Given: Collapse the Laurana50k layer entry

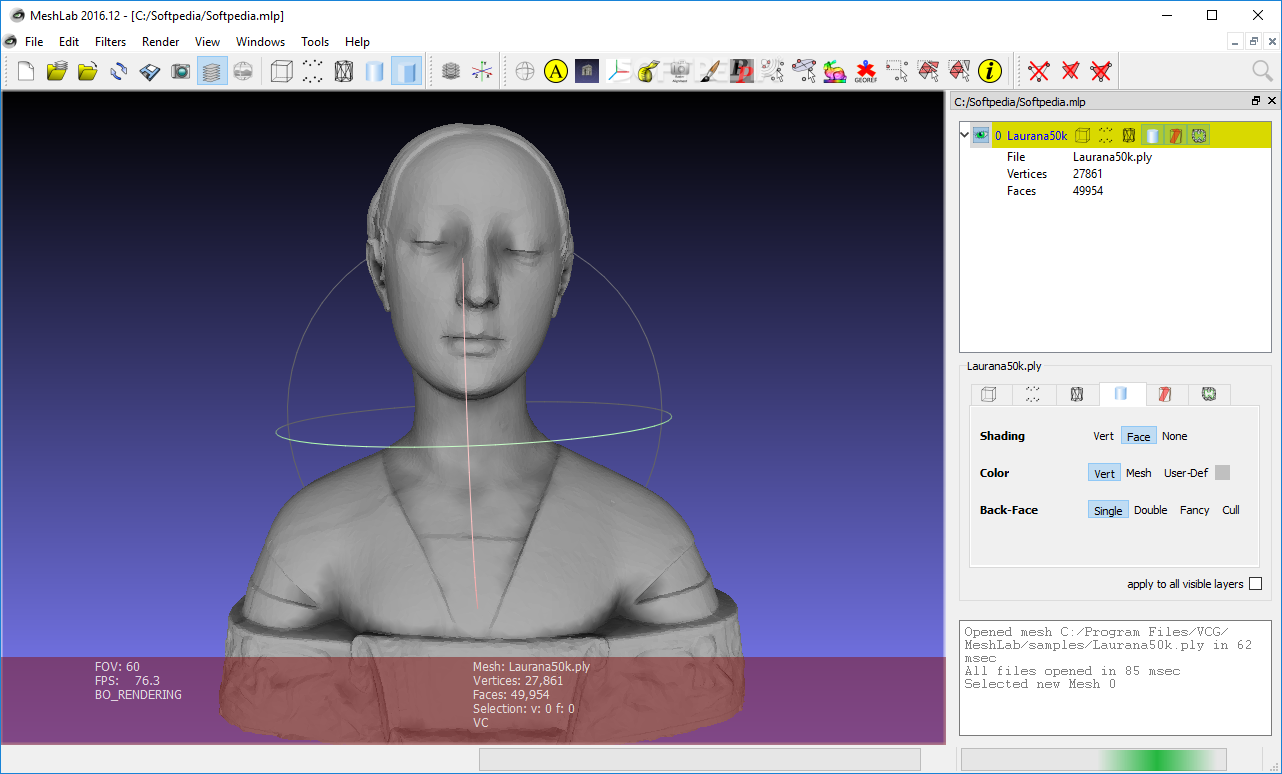Looking at the screenshot, I should click(x=963, y=133).
